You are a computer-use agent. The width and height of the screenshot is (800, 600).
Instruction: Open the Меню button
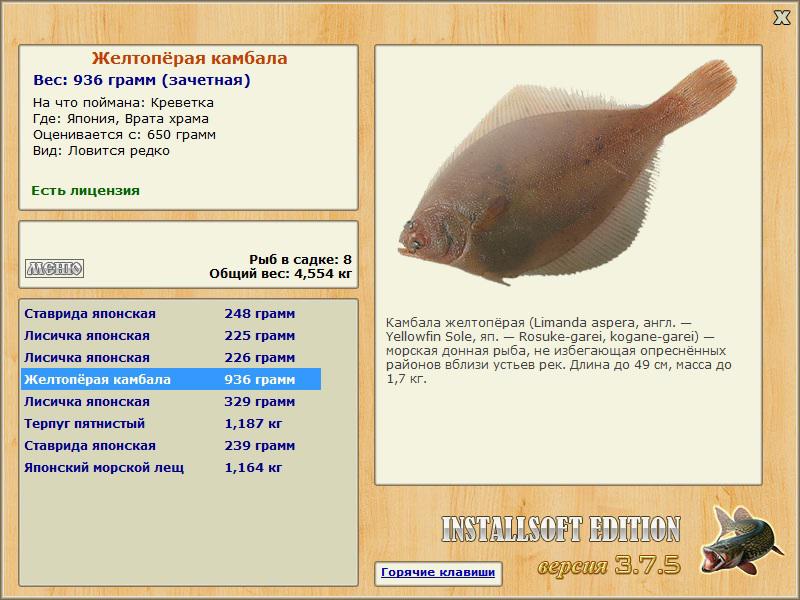55,268
